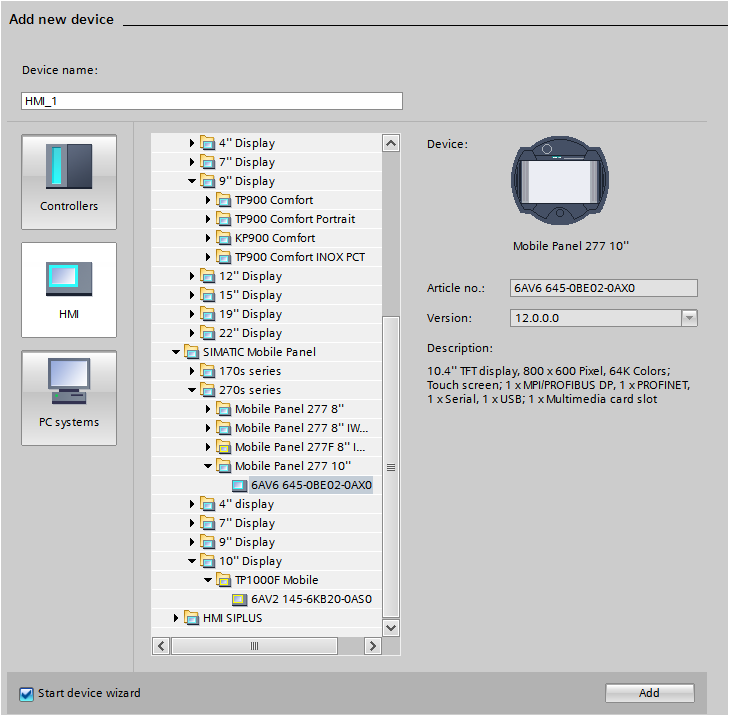Expand the Mobile Panel 277 8" node
The image size is (729, 716).
click(x=208, y=409)
